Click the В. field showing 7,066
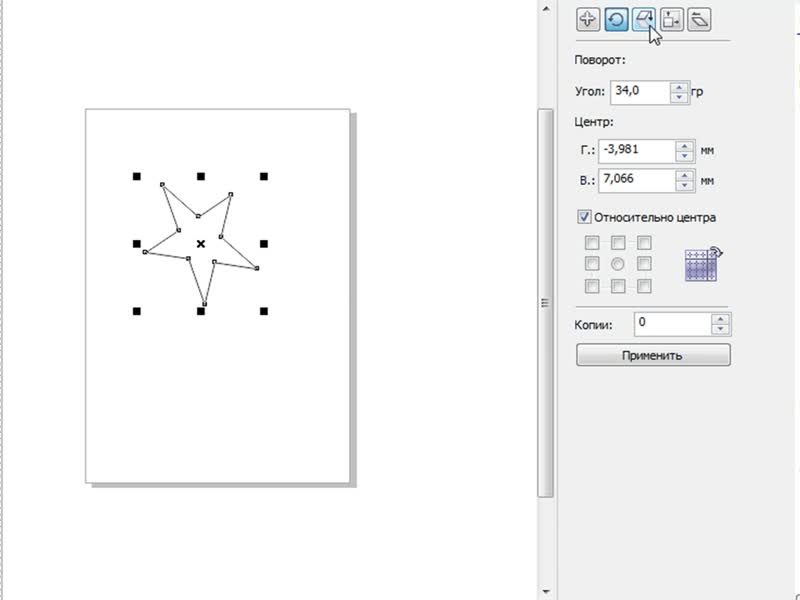Image resolution: width=800 pixels, height=600 pixels. pyautogui.click(x=637, y=181)
